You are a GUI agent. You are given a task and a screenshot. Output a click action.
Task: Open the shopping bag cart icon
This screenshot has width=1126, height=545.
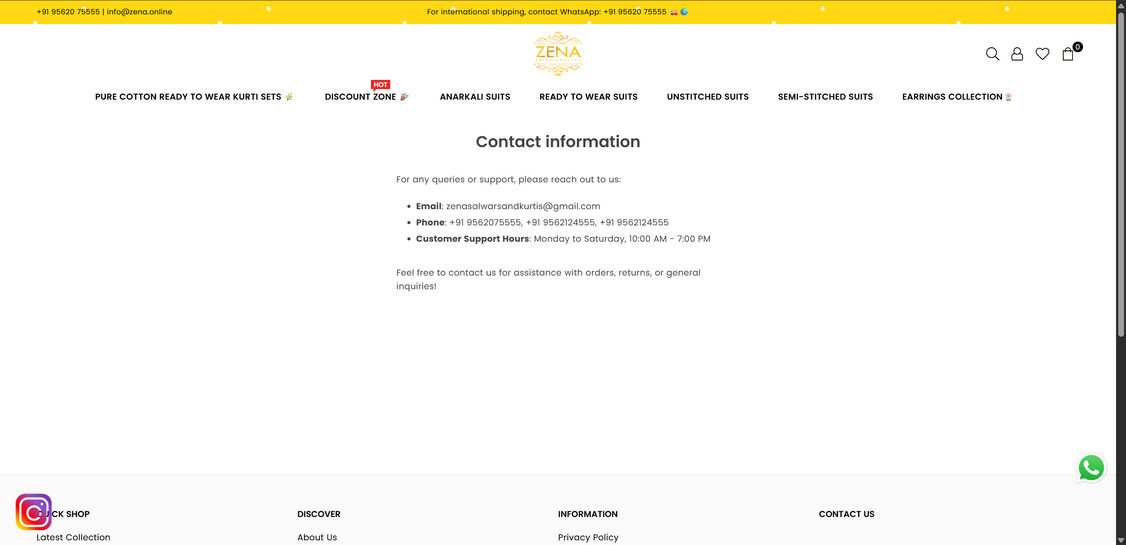pos(1070,52)
